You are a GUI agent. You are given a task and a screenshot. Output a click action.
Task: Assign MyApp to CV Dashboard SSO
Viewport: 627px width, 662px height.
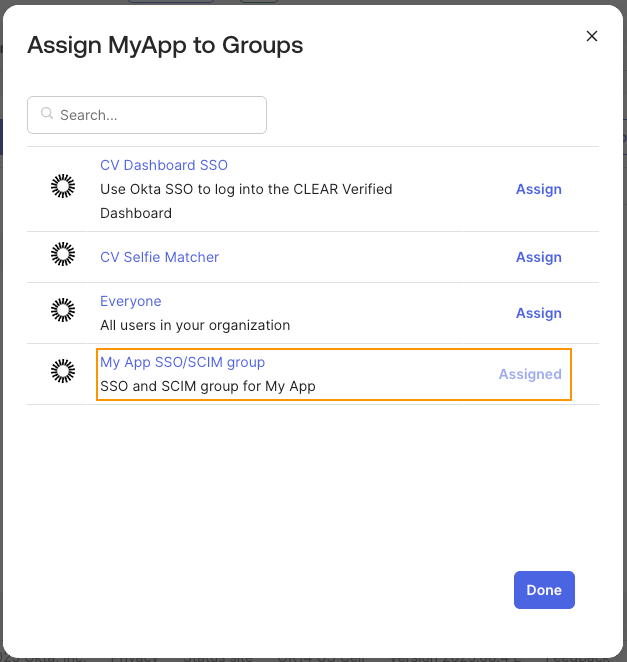pos(539,189)
